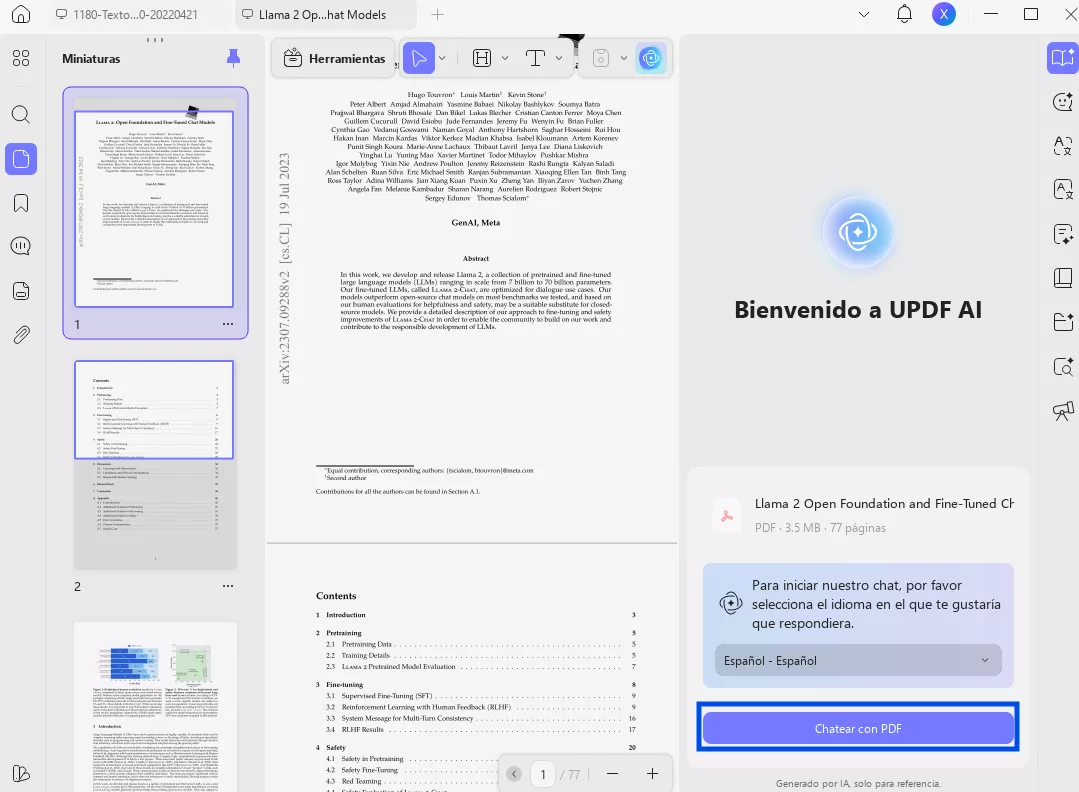Open the form fields panel icon in the left sidebar
The image size is (1079, 792).
[21, 291]
